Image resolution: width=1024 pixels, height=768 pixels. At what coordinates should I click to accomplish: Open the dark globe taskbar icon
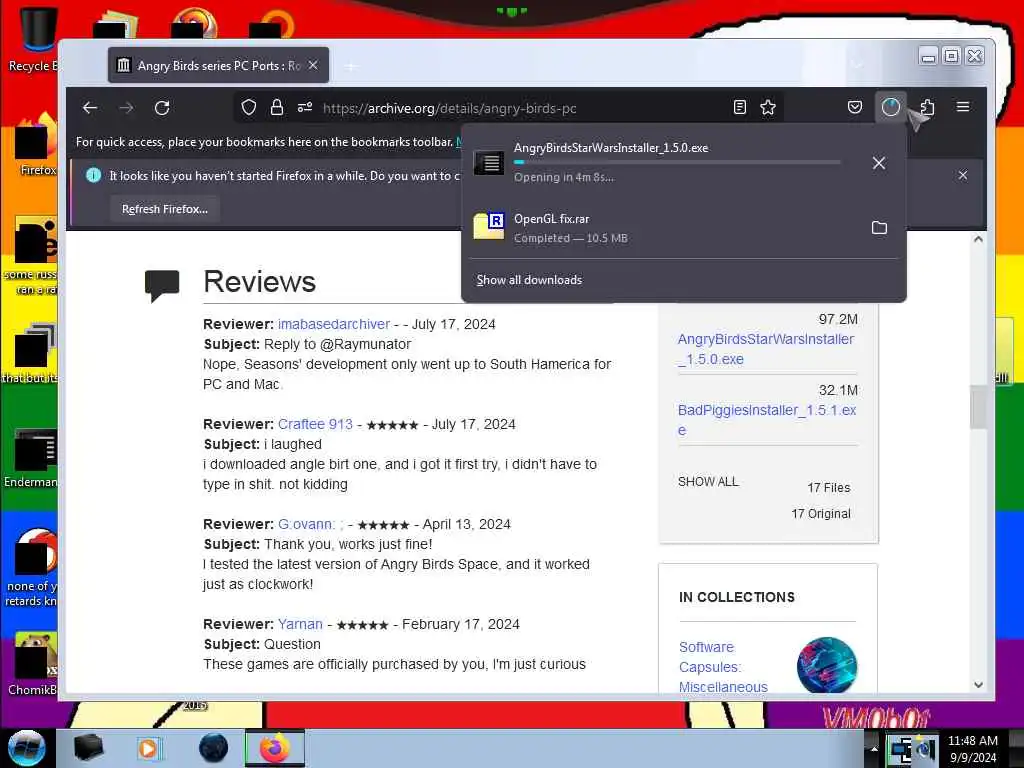tap(214, 748)
